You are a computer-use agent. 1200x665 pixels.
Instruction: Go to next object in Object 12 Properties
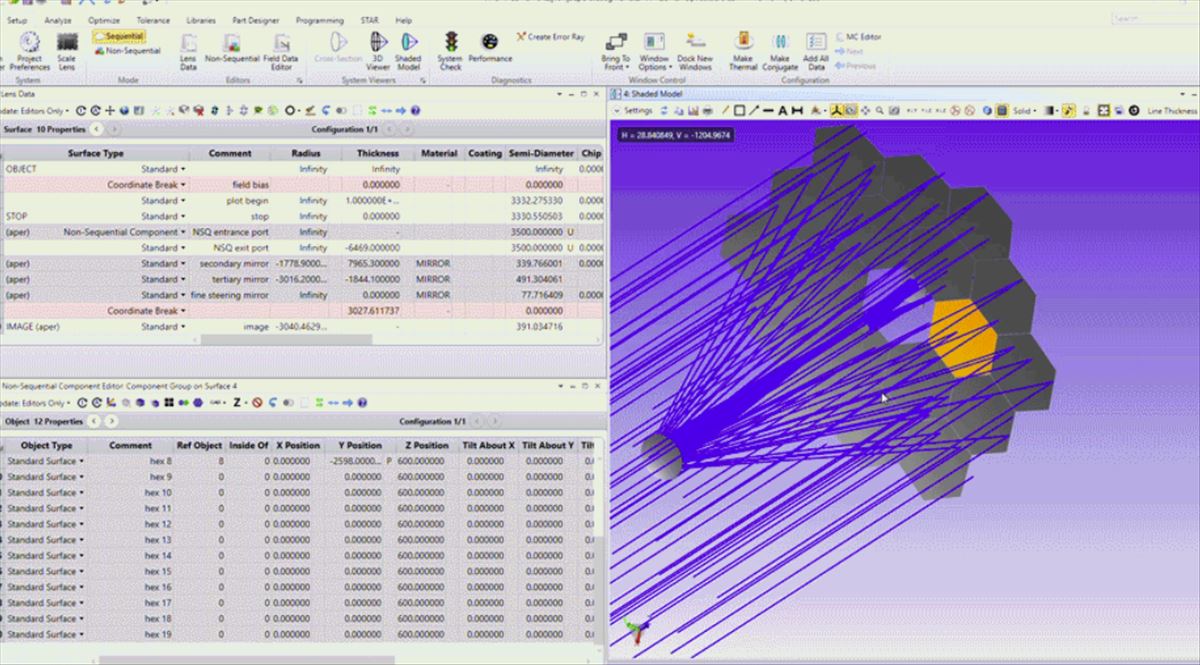coord(111,422)
